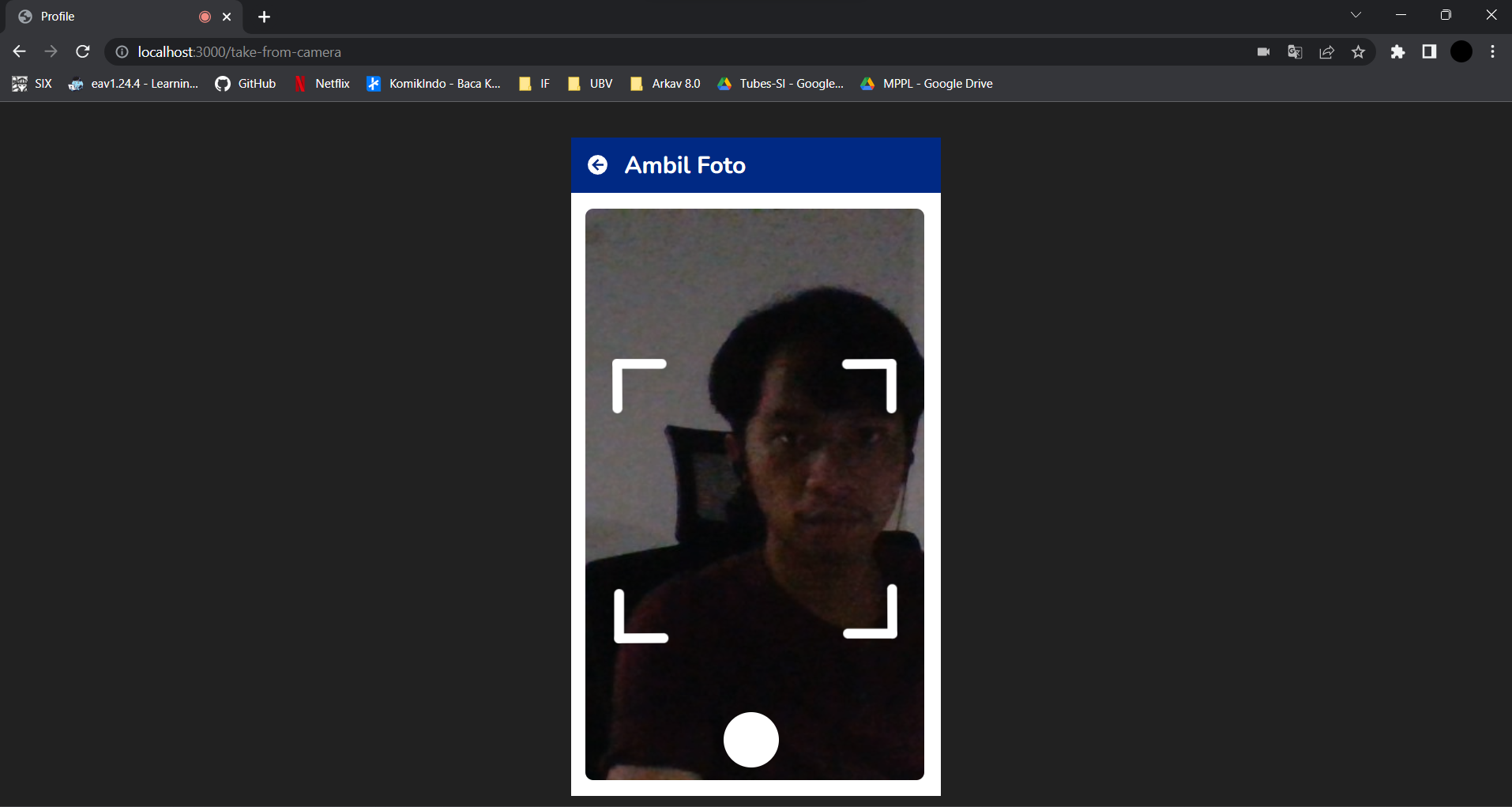Click the browser forward navigation arrow
Screen dimensions: 1512x807
coord(51,51)
